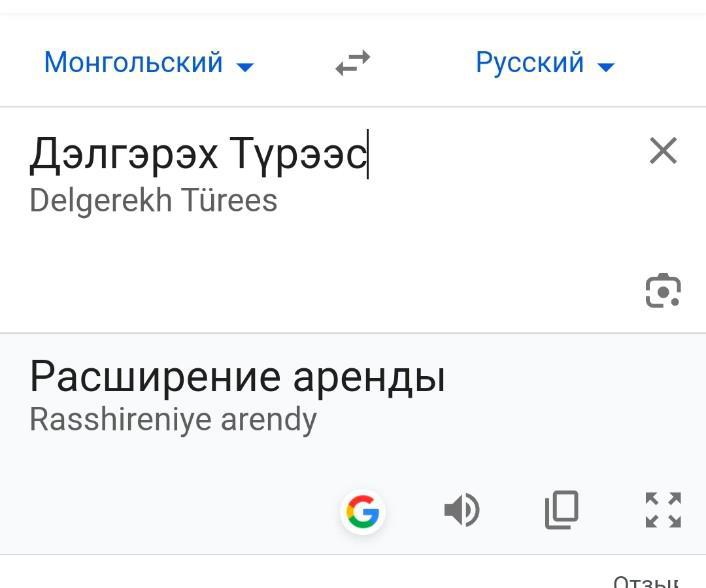The height and width of the screenshot is (588, 706).
Task: Click on the word Дэлгэрэх in input
Action: point(123,155)
